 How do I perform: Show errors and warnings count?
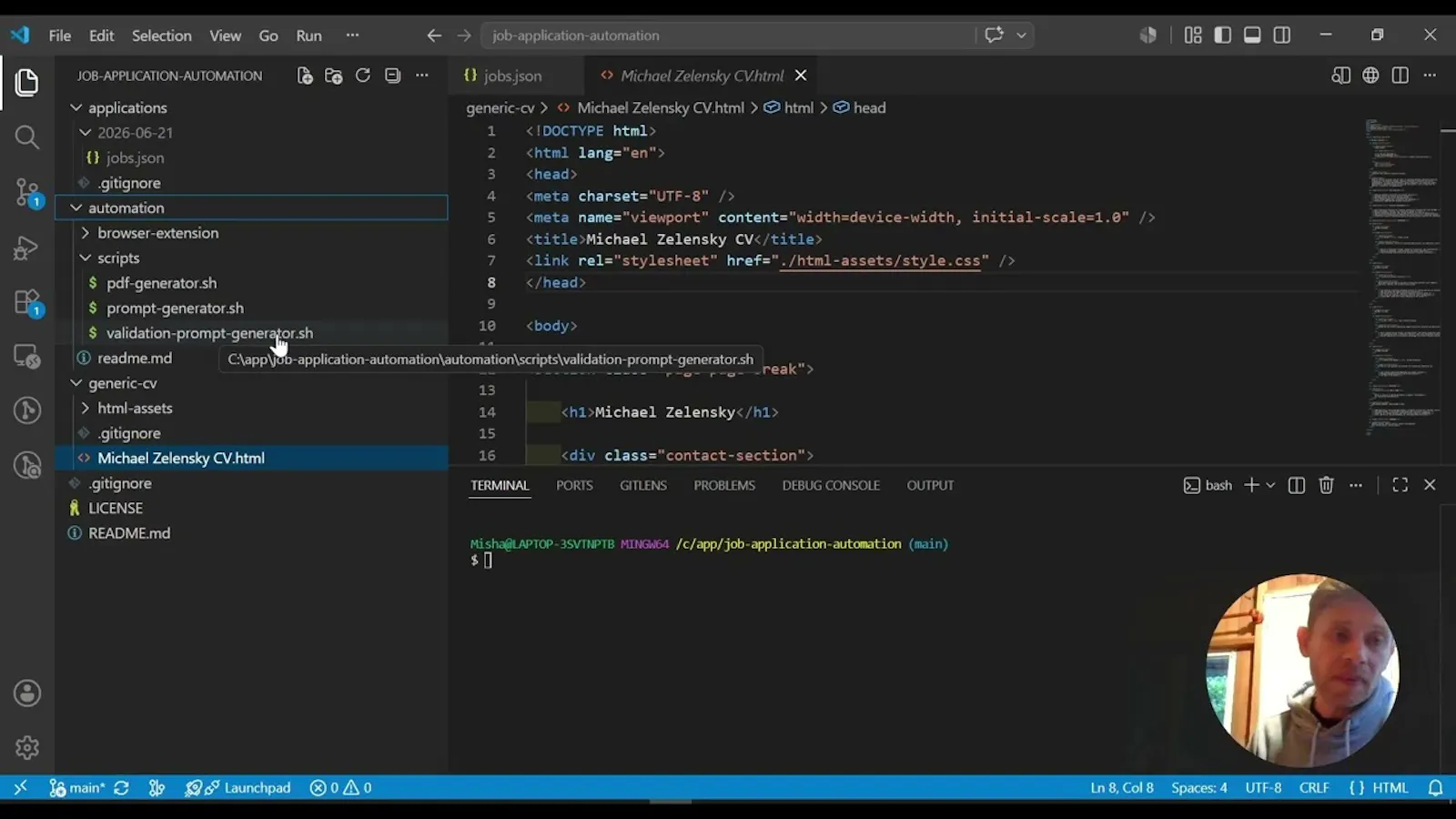[x=341, y=788]
